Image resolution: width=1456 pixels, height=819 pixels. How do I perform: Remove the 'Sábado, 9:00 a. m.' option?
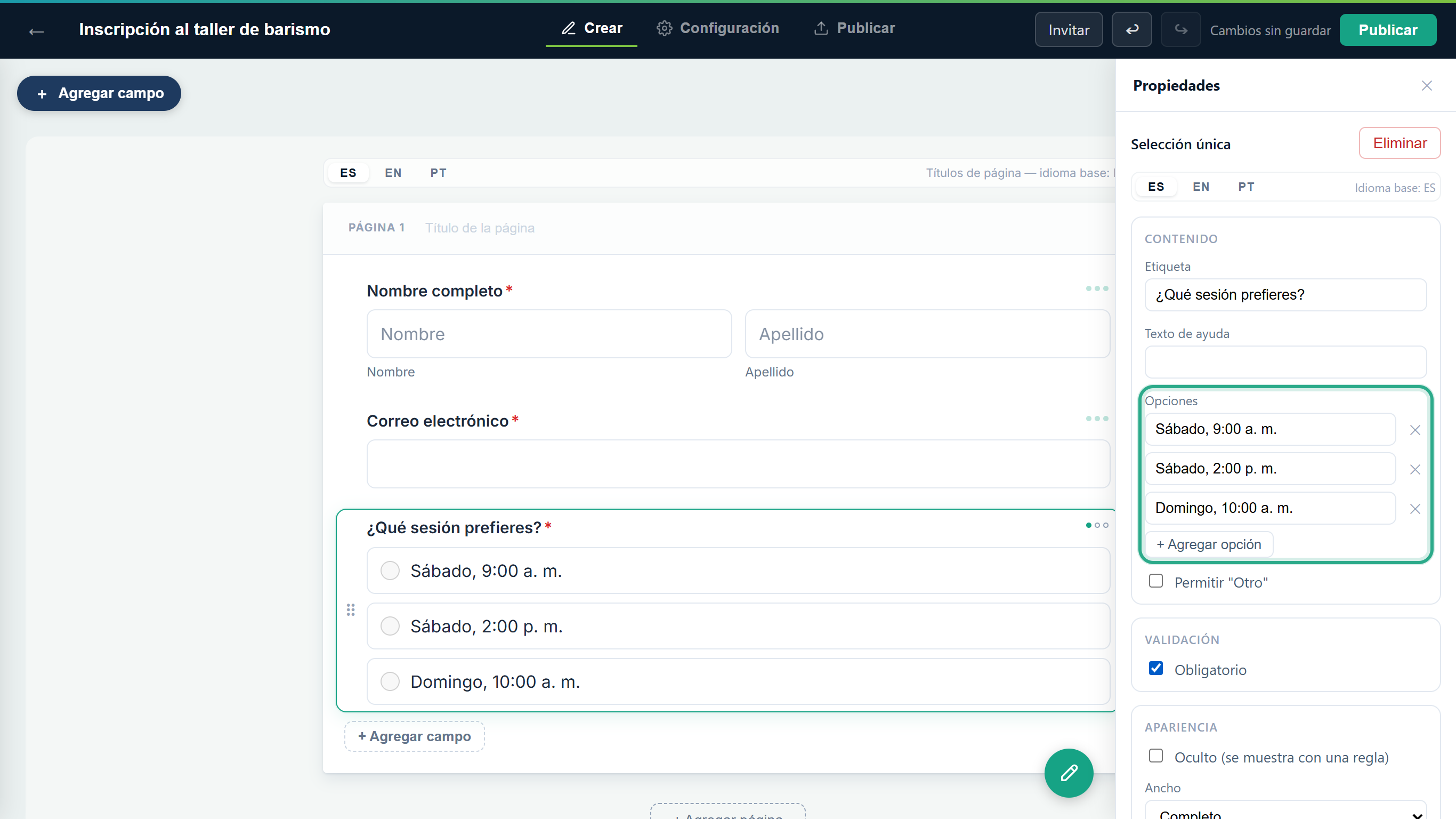point(1415,430)
